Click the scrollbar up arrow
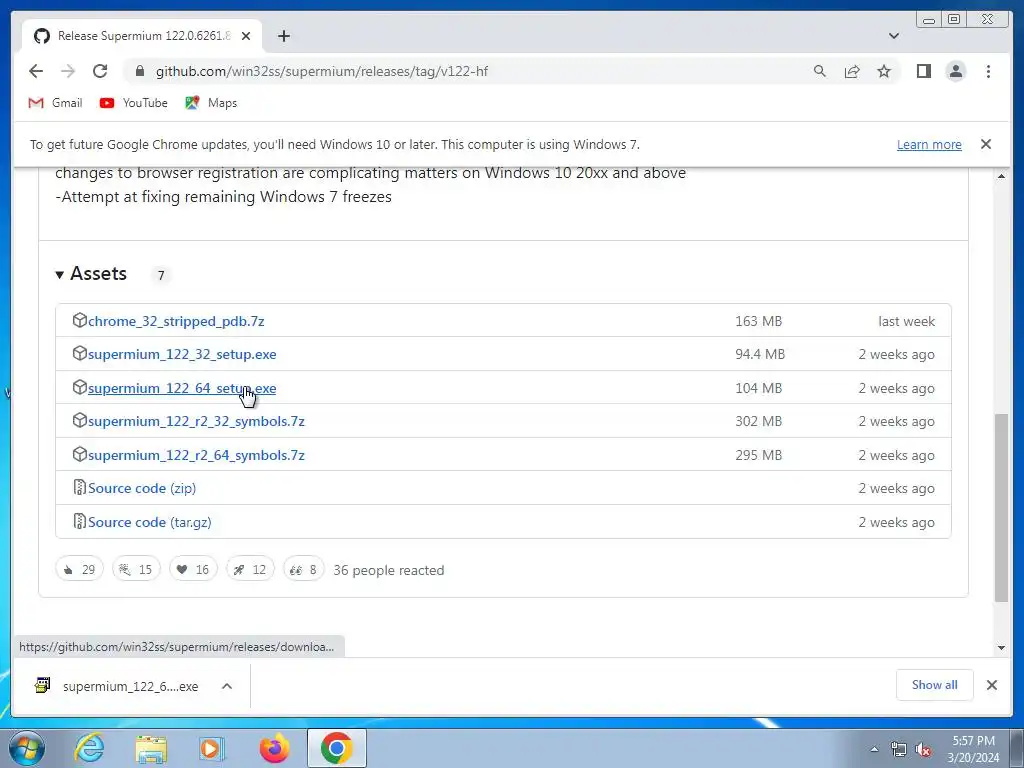1024x768 pixels. (x=1001, y=176)
